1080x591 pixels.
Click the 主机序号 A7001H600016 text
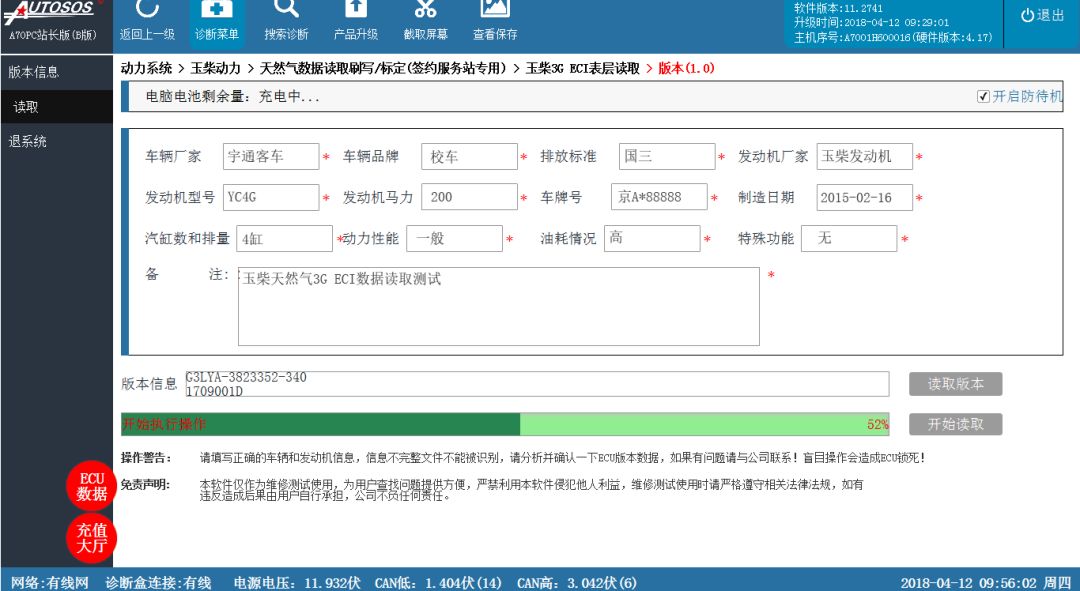[893, 37]
